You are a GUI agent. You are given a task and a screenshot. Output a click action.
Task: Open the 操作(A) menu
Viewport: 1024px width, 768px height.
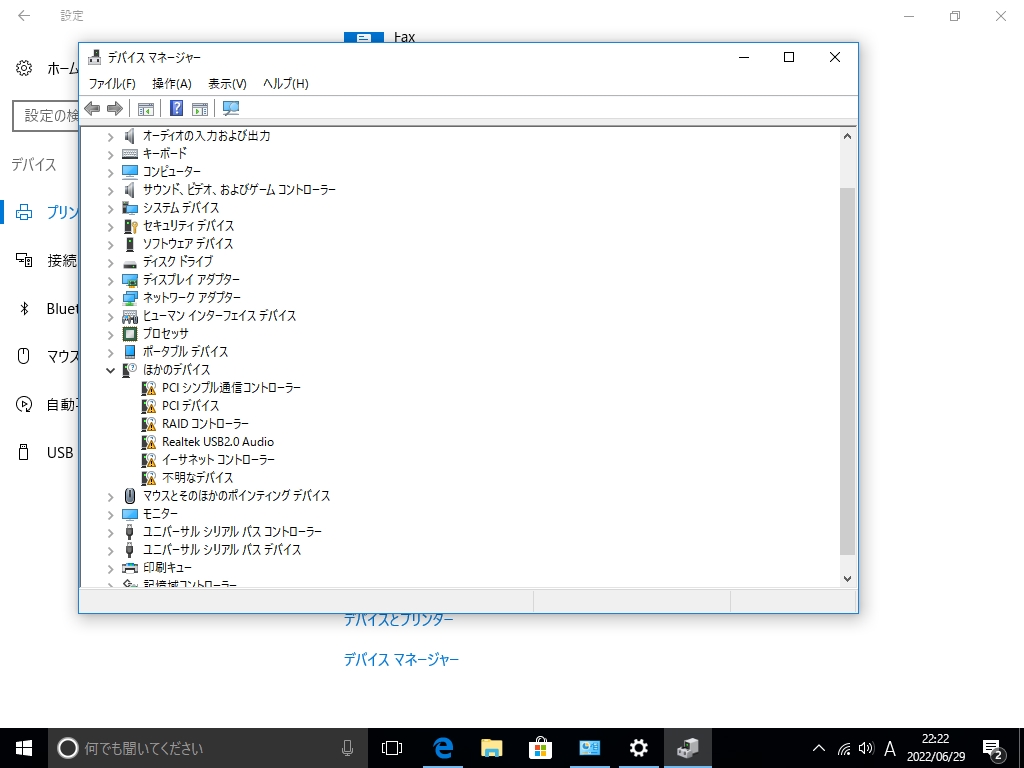[x=172, y=84]
